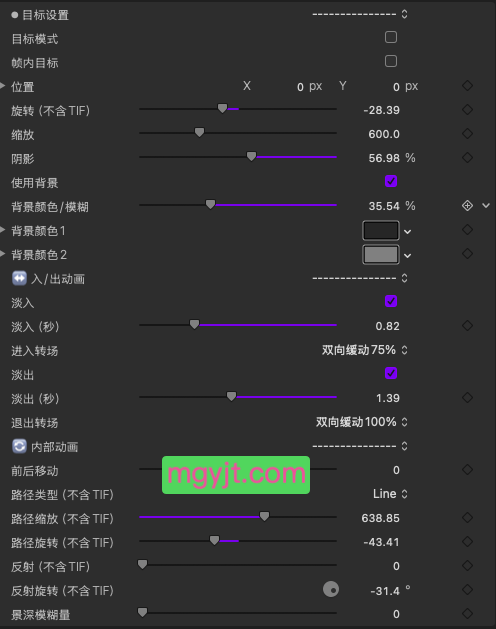The image size is (496, 629).
Task: Click keyframe diamond for 阴影 row
Action: [x=467, y=158]
